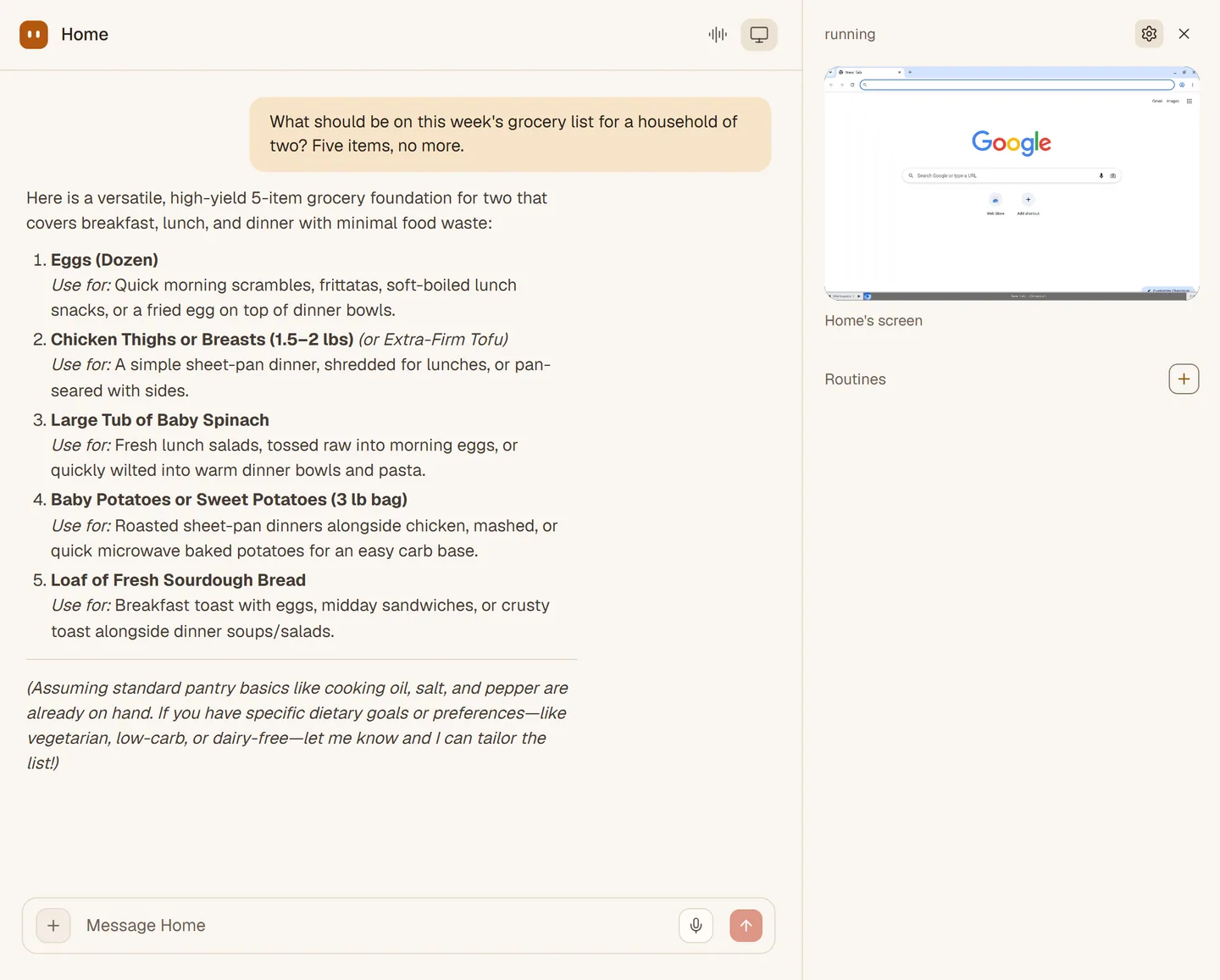Click the attachment plus in the message box

click(x=53, y=926)
